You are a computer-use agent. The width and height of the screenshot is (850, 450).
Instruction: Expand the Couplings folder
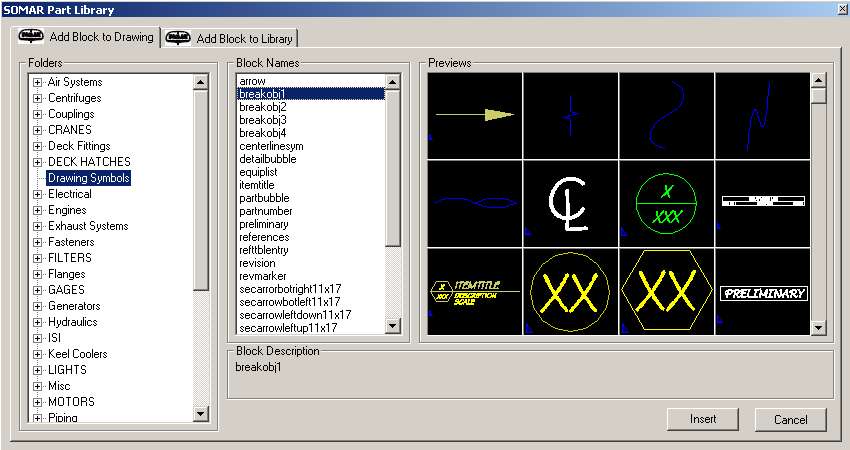click(37, 114)
